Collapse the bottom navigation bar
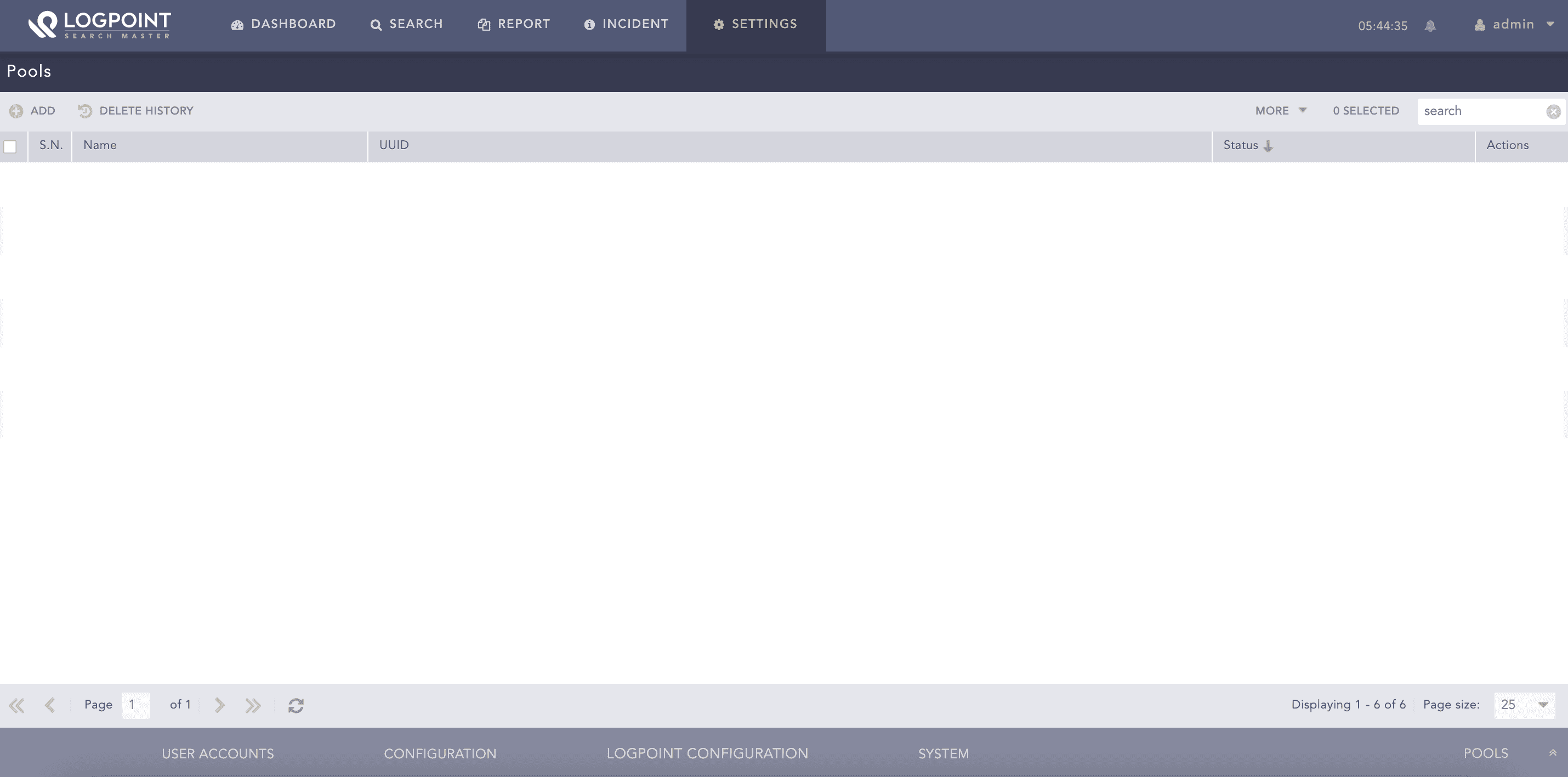This screenshot has height=777, width=1568. [x=1553, y=753]
